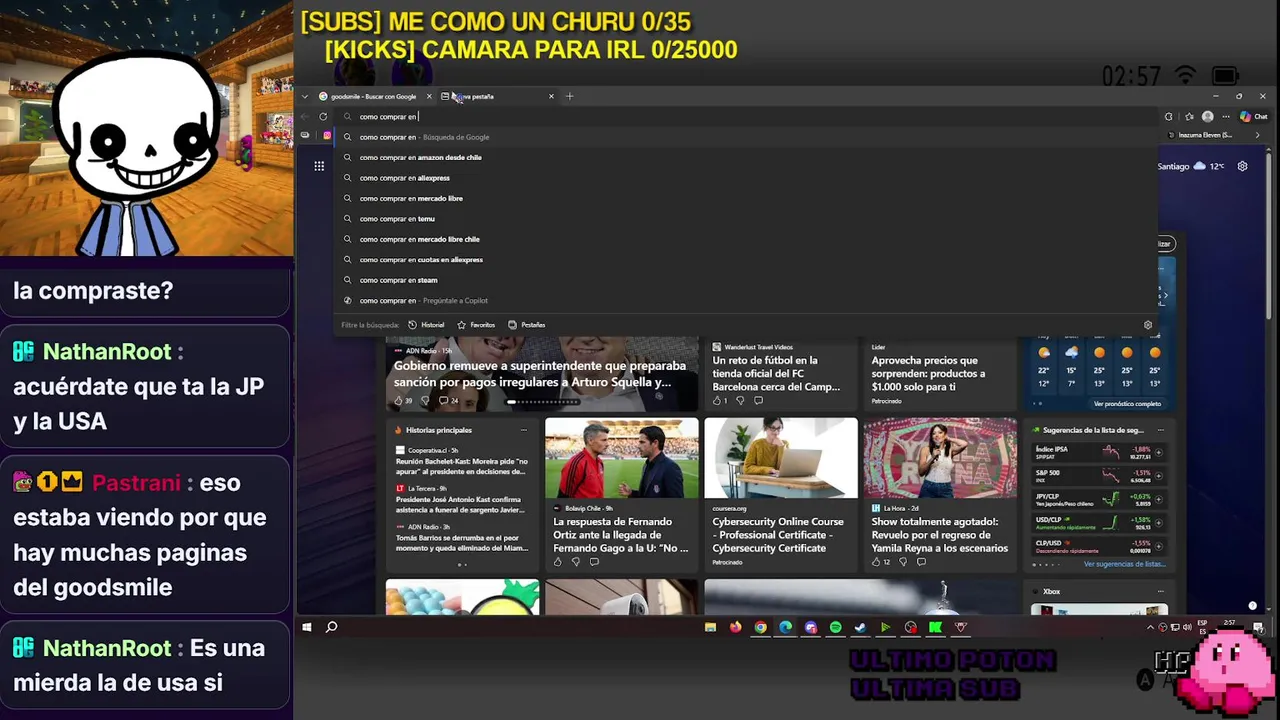Open more options for the stock suggestions card

point(1159,430)
